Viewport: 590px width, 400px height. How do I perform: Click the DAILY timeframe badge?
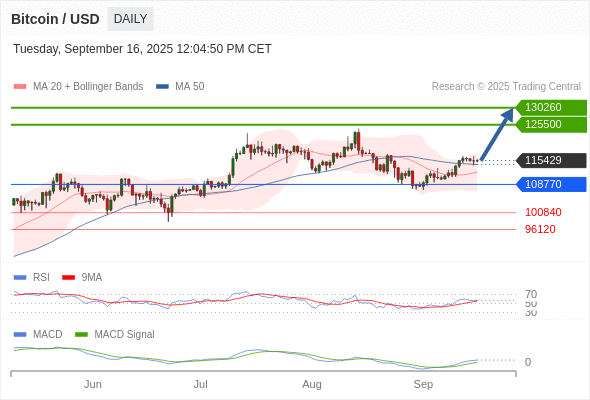point(130,19)
